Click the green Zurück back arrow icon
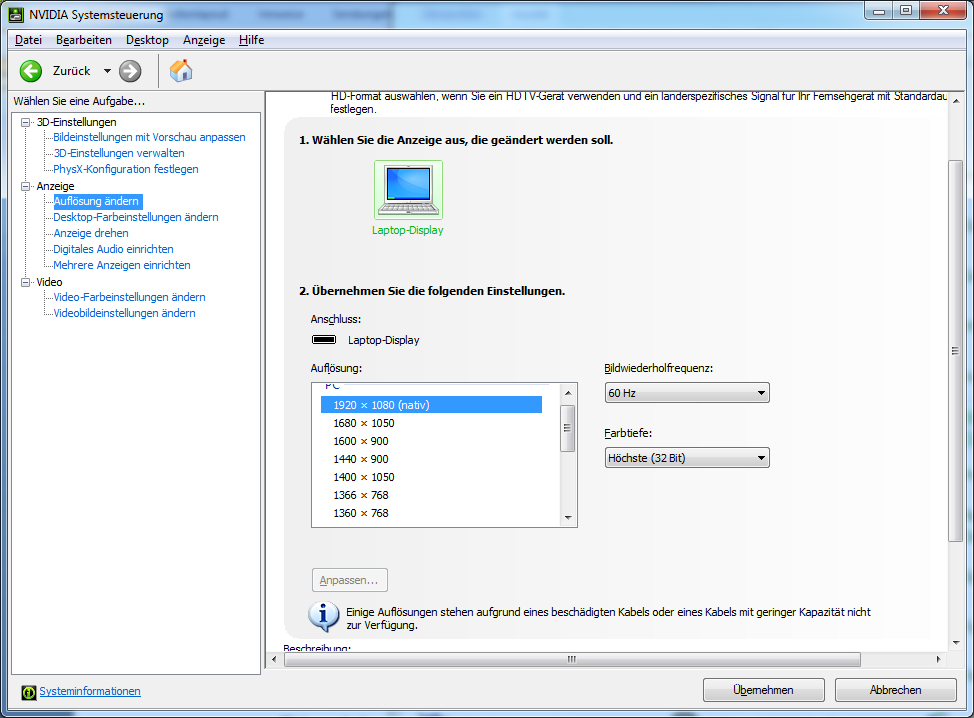 pyautogui.click(x=30, y=71)
